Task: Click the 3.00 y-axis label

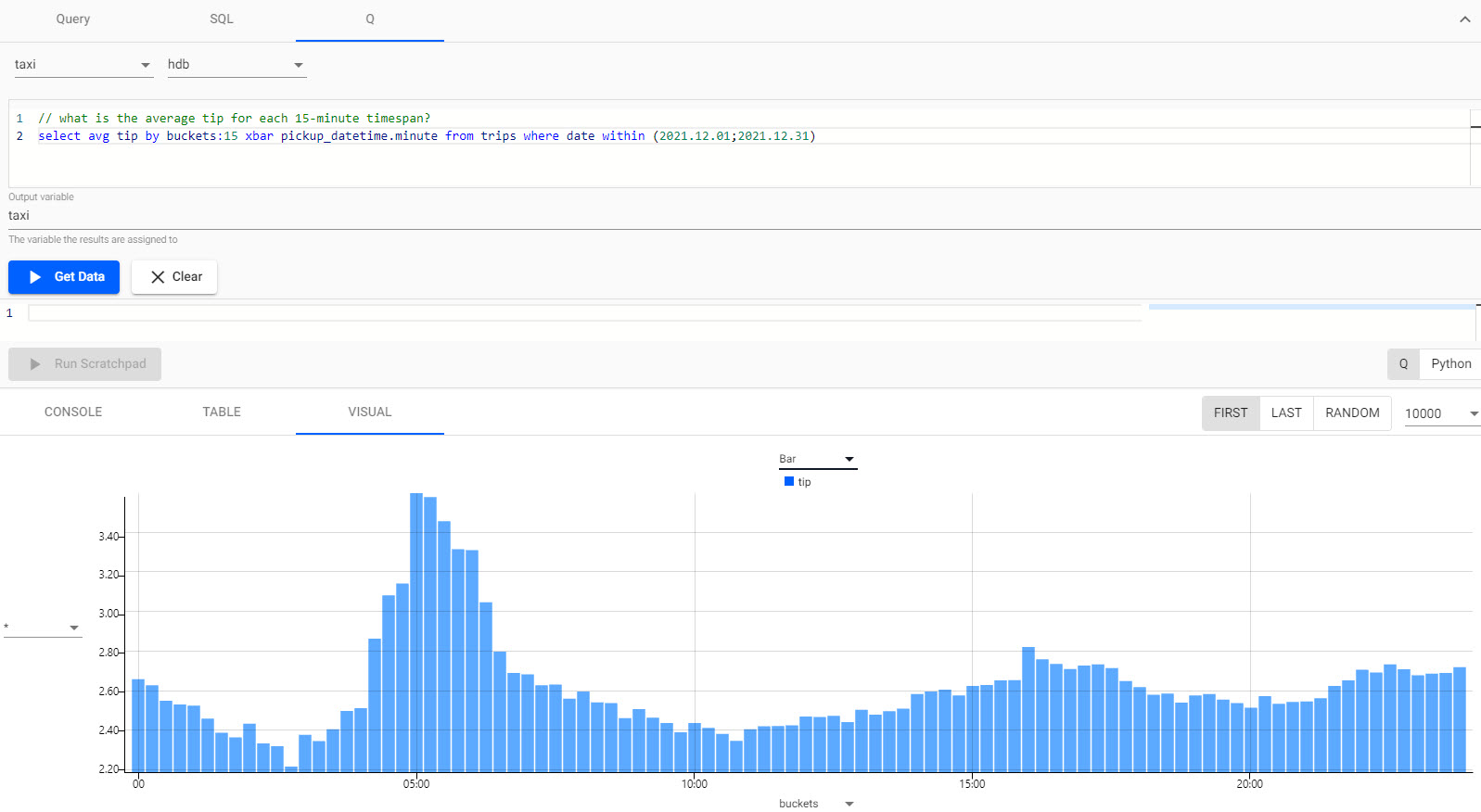Action: [109, 614]
